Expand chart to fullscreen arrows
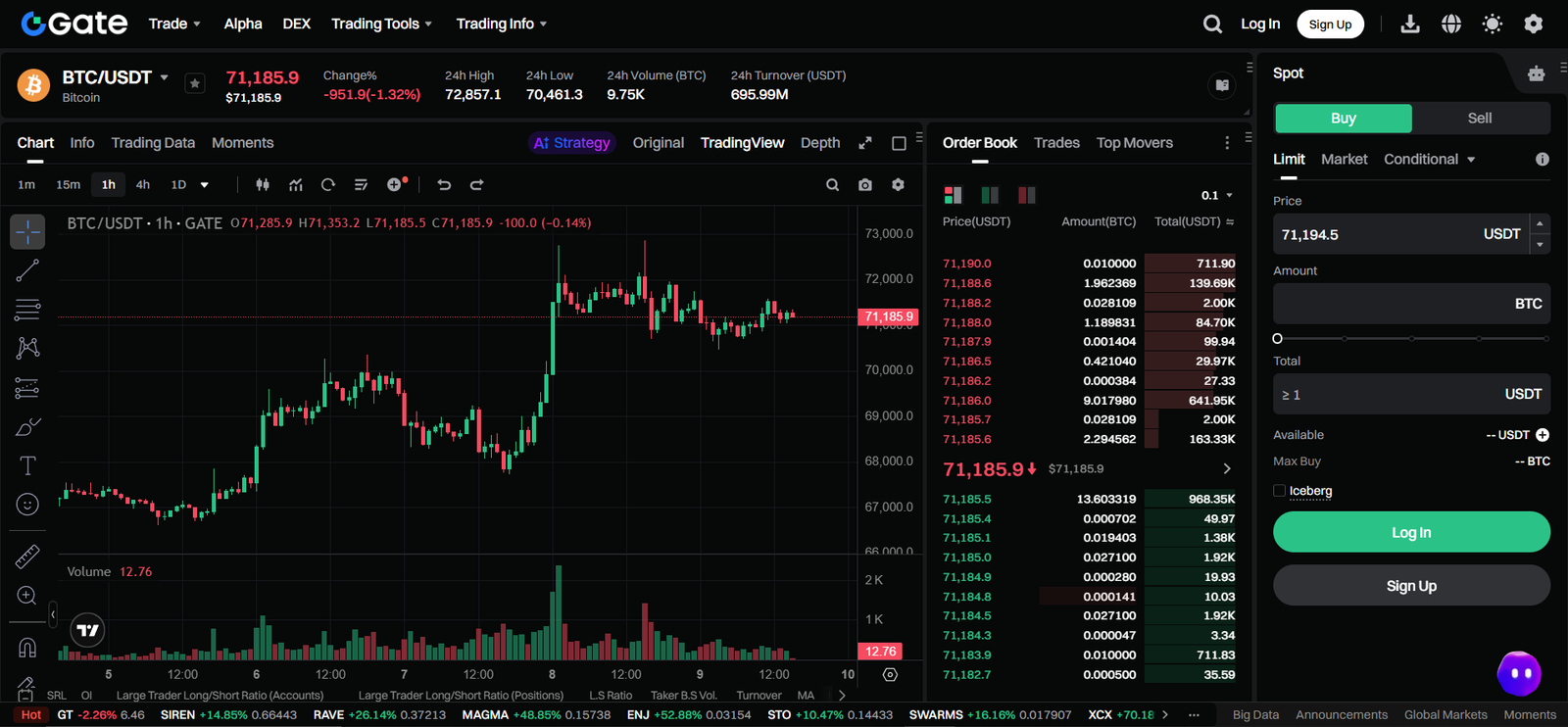This screenshot has height=727, width=1568. coord(865,143)
